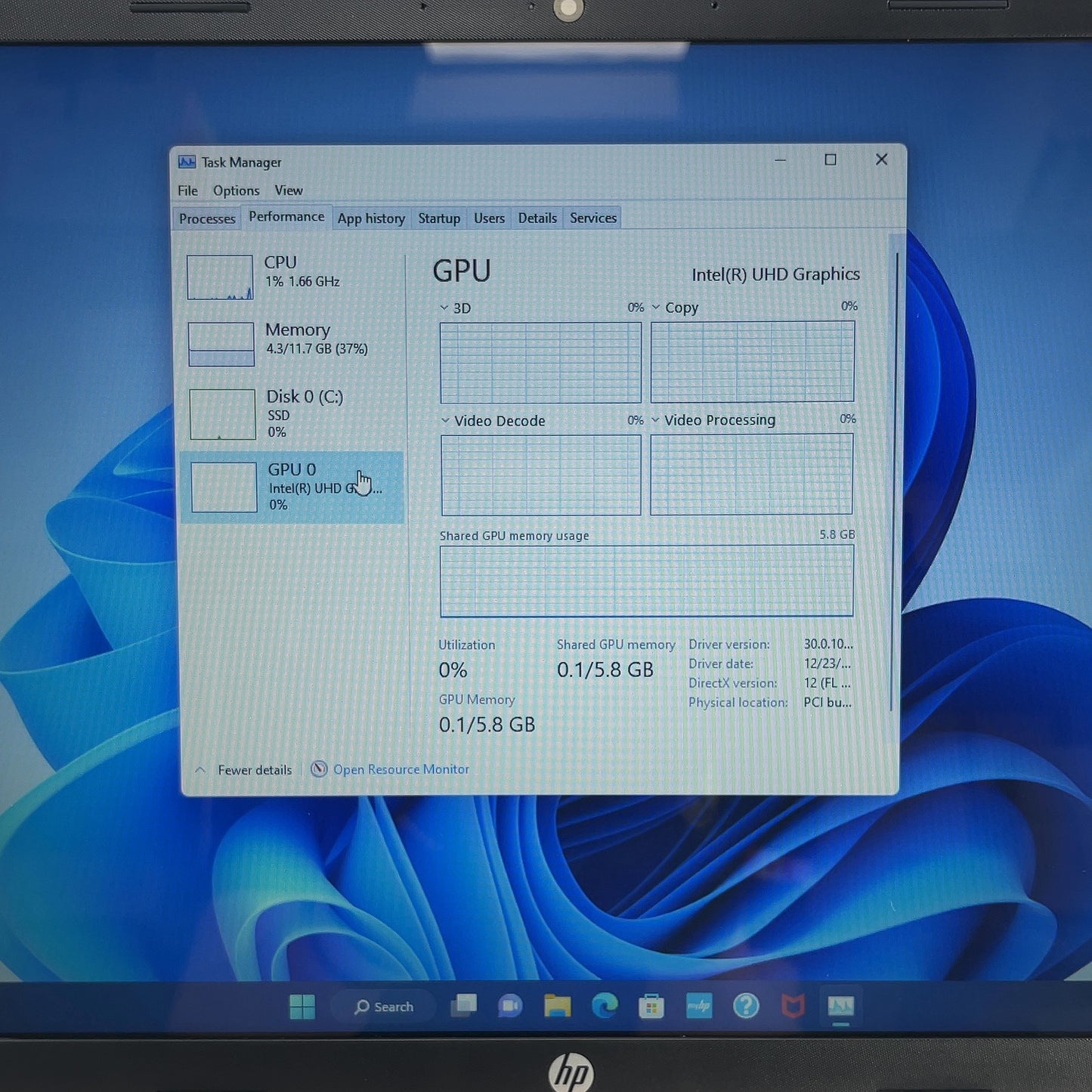Open Task View from the taskbar
This screenshot has height=1092, width=1092.
coord(463,1006)
